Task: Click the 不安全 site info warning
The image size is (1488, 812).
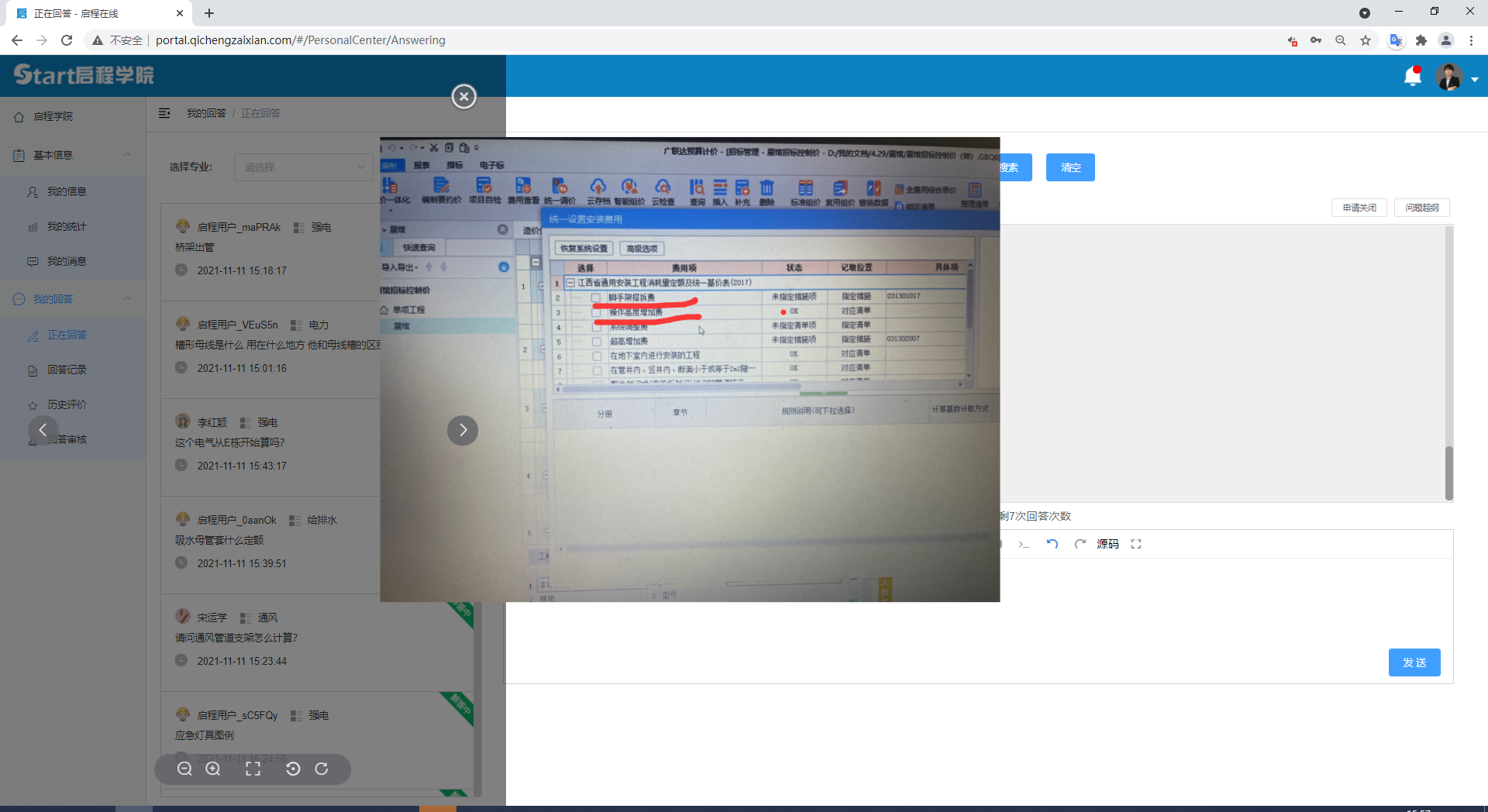Action: 118,40
